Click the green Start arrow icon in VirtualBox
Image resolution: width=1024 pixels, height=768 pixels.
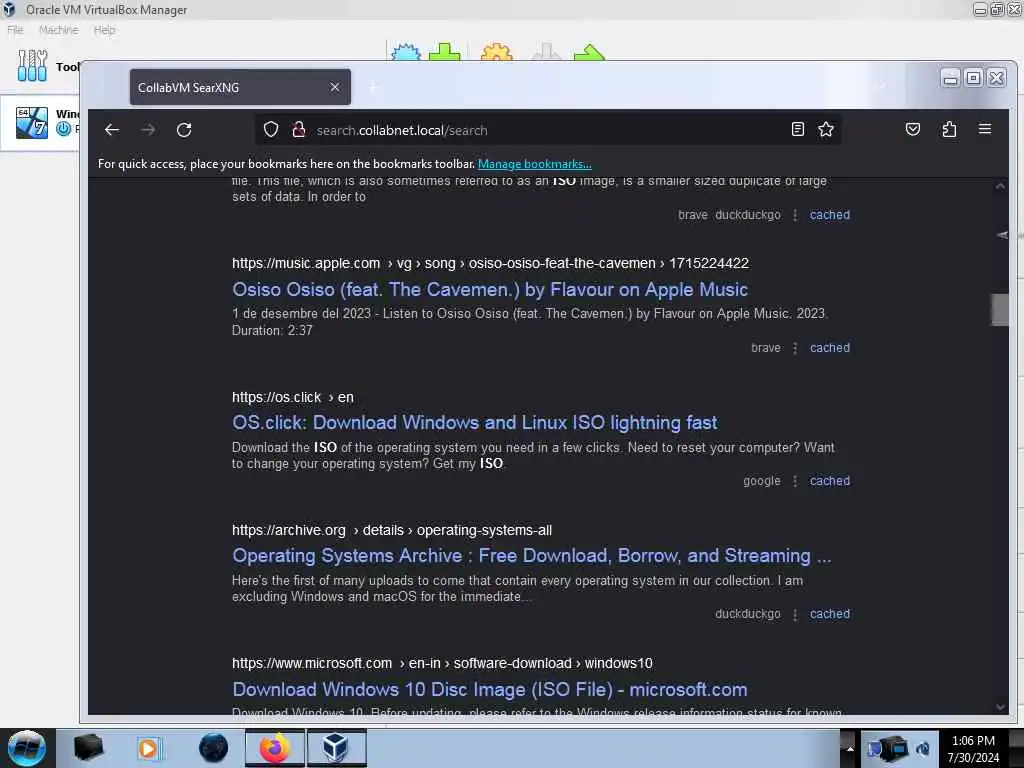coord(589,52)
